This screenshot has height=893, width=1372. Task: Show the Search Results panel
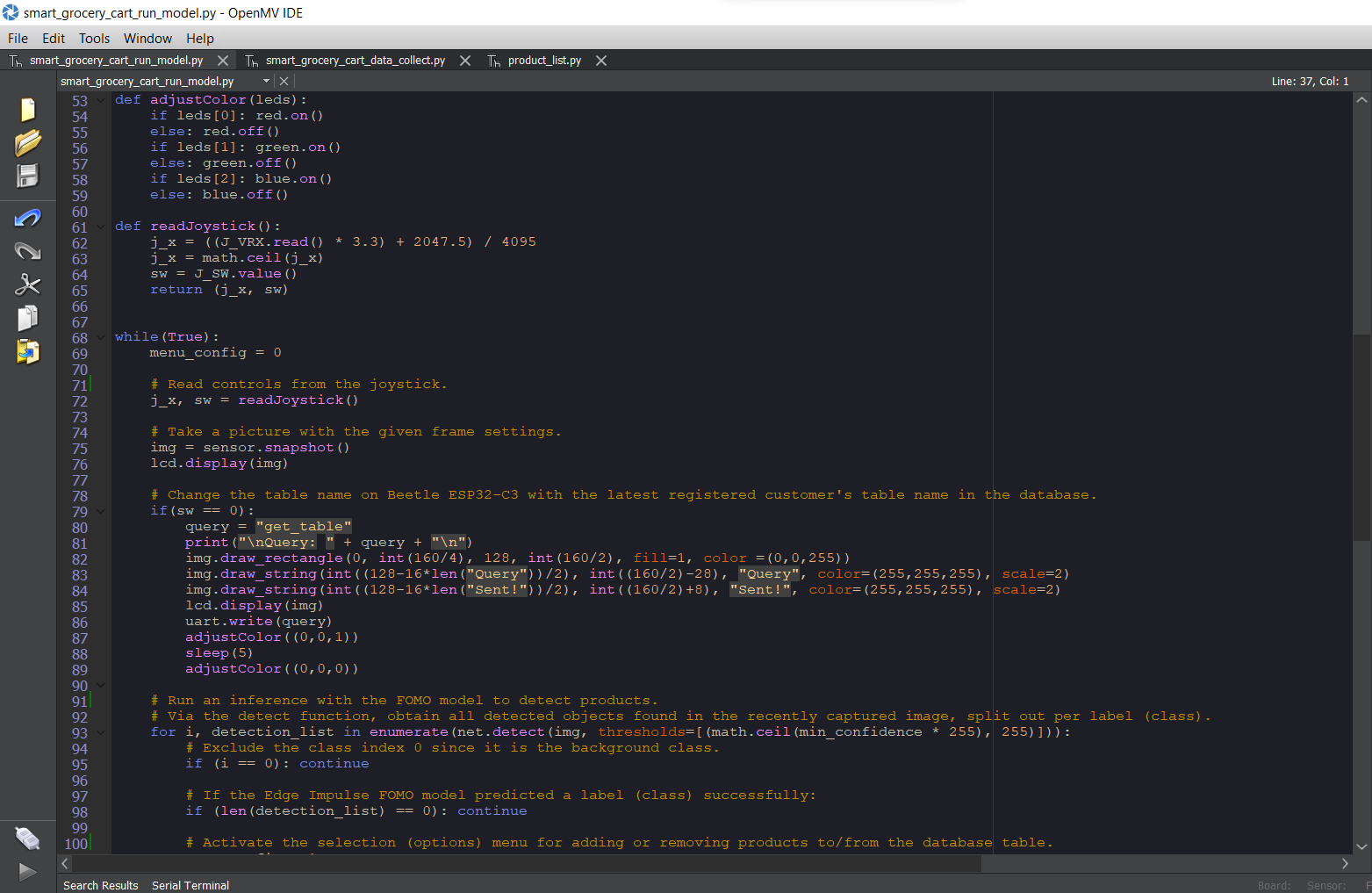click(x=100, y=885)
